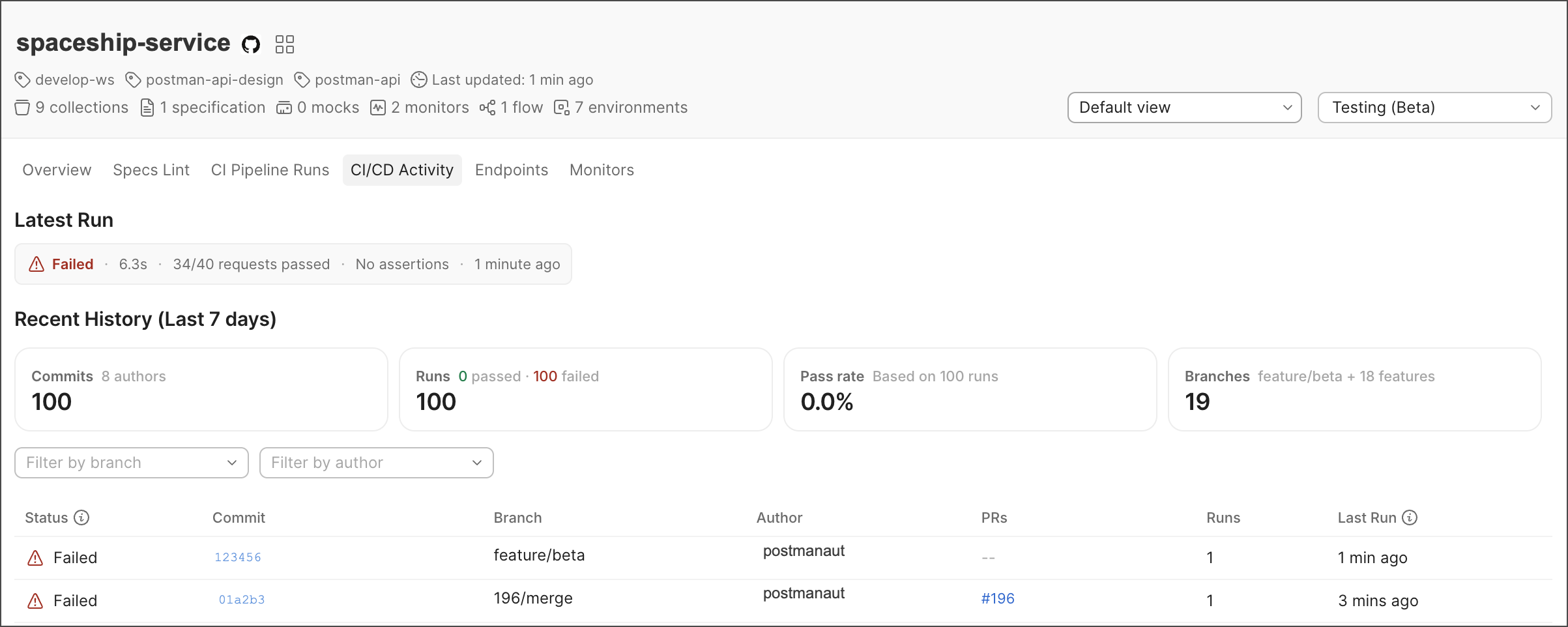The image size is (1568, 627).
Task: Open the Default view dropdown
Action: (x=1184, y=108)
